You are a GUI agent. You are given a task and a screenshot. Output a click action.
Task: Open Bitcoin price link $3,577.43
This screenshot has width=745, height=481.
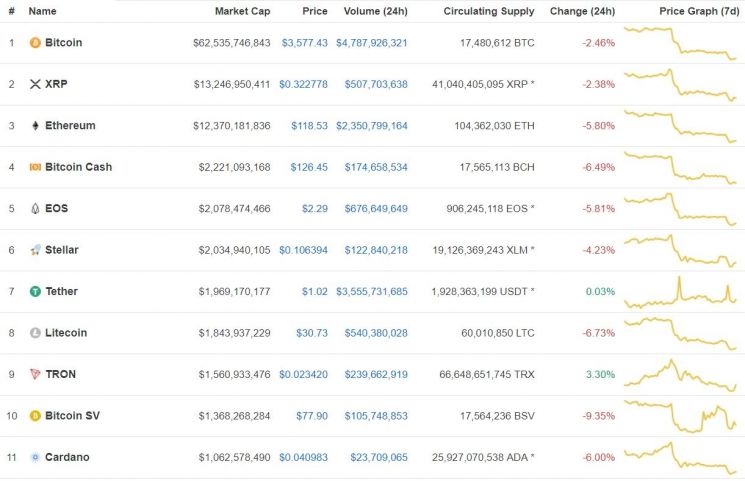305,43
